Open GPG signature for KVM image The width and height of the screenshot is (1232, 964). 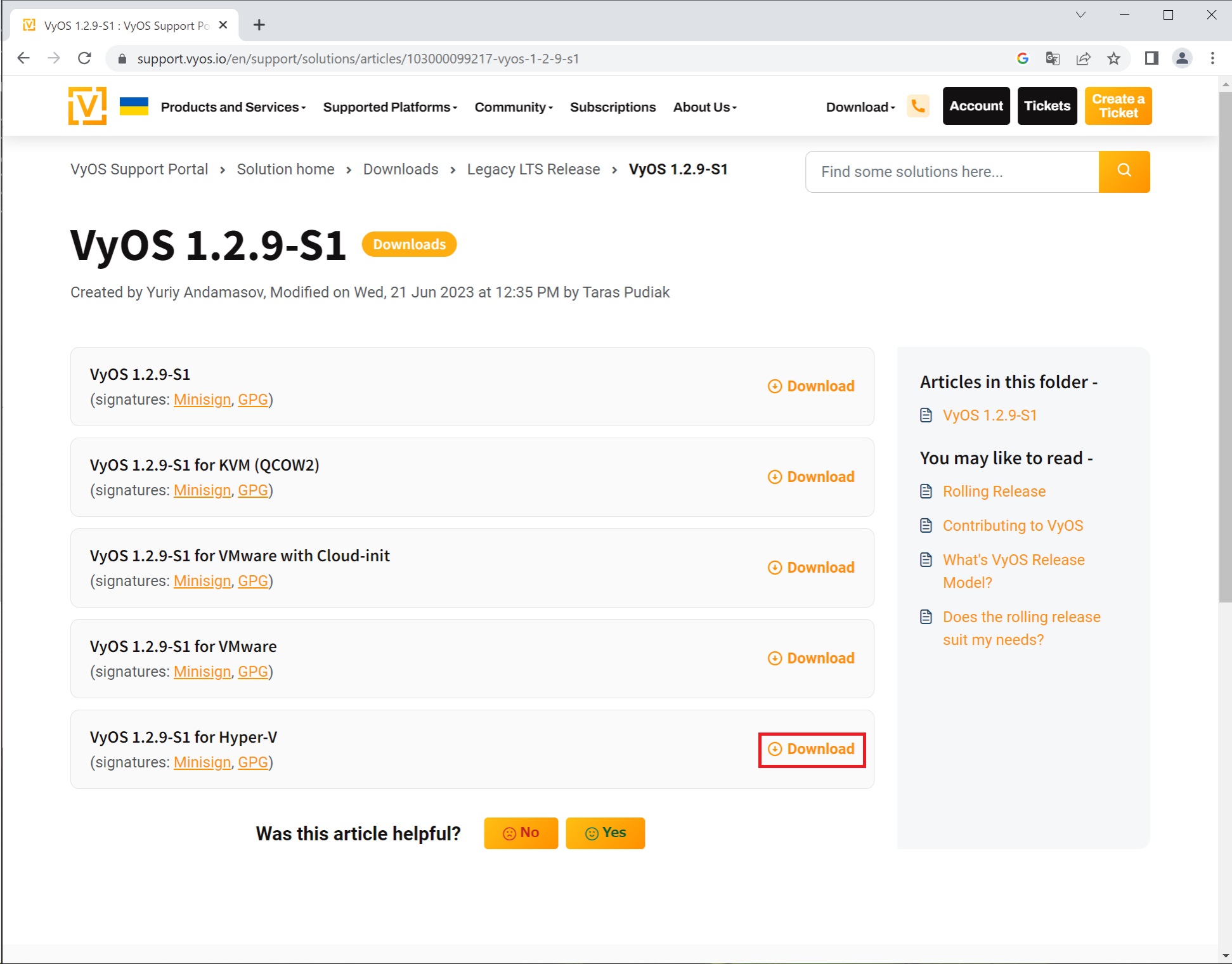pos(253,490)
